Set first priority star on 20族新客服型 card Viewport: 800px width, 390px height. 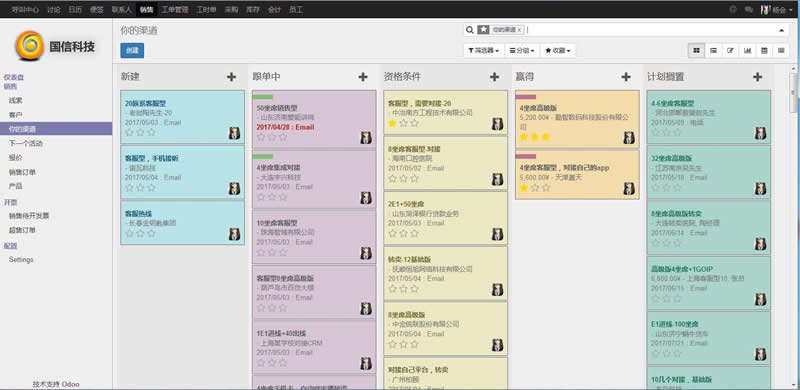[129, 132]
